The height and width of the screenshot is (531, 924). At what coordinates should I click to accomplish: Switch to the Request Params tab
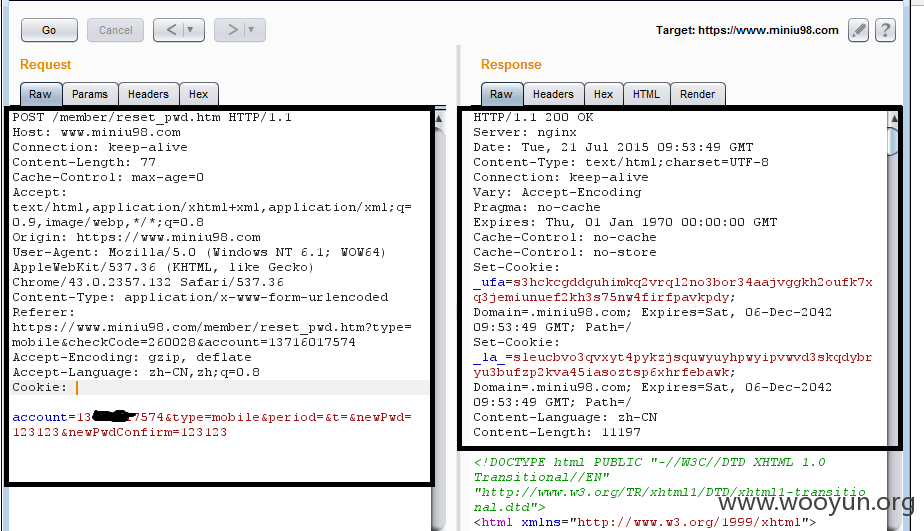[90, 94]
